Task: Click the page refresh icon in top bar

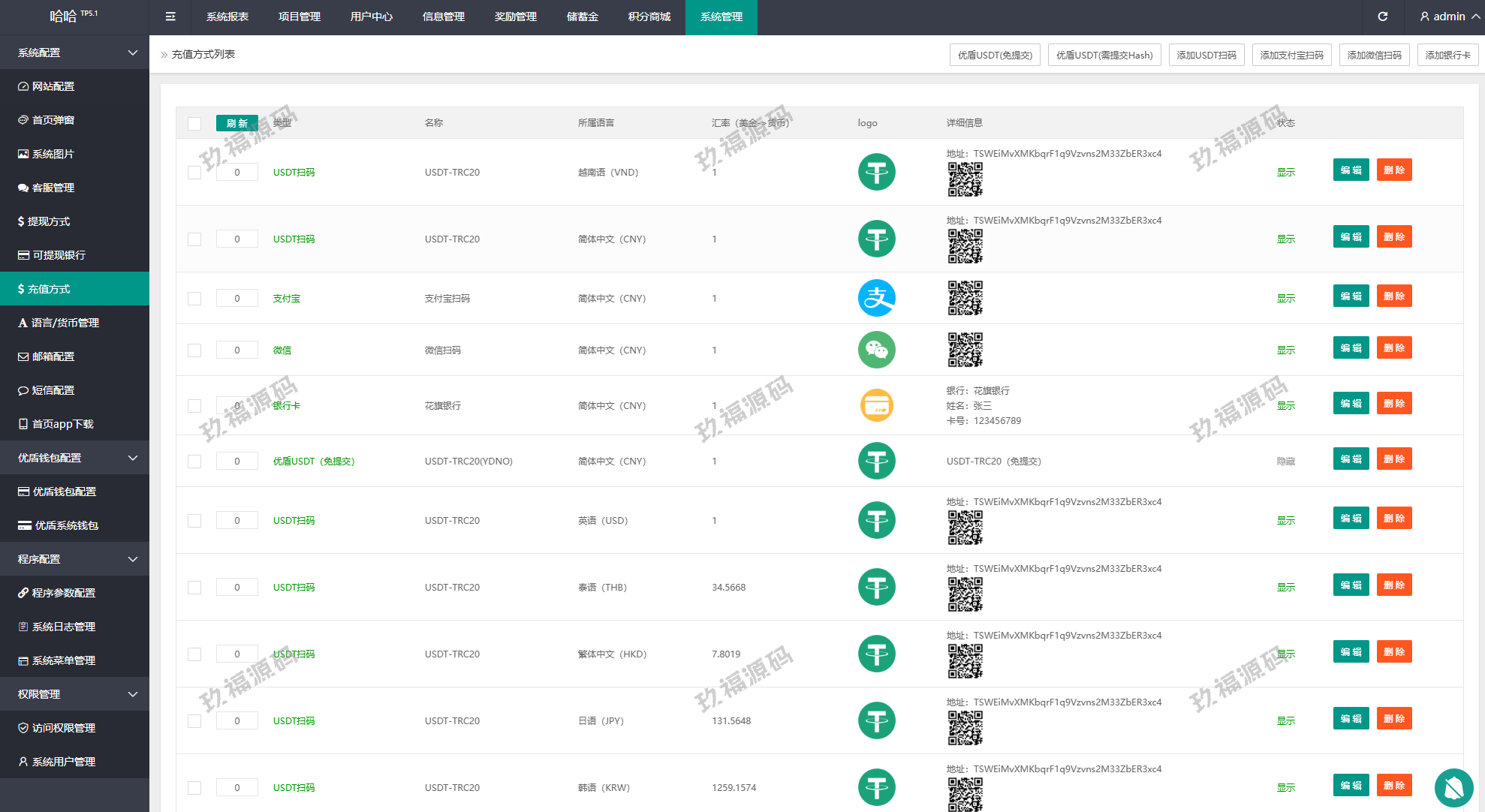Action: (1383, 17)
